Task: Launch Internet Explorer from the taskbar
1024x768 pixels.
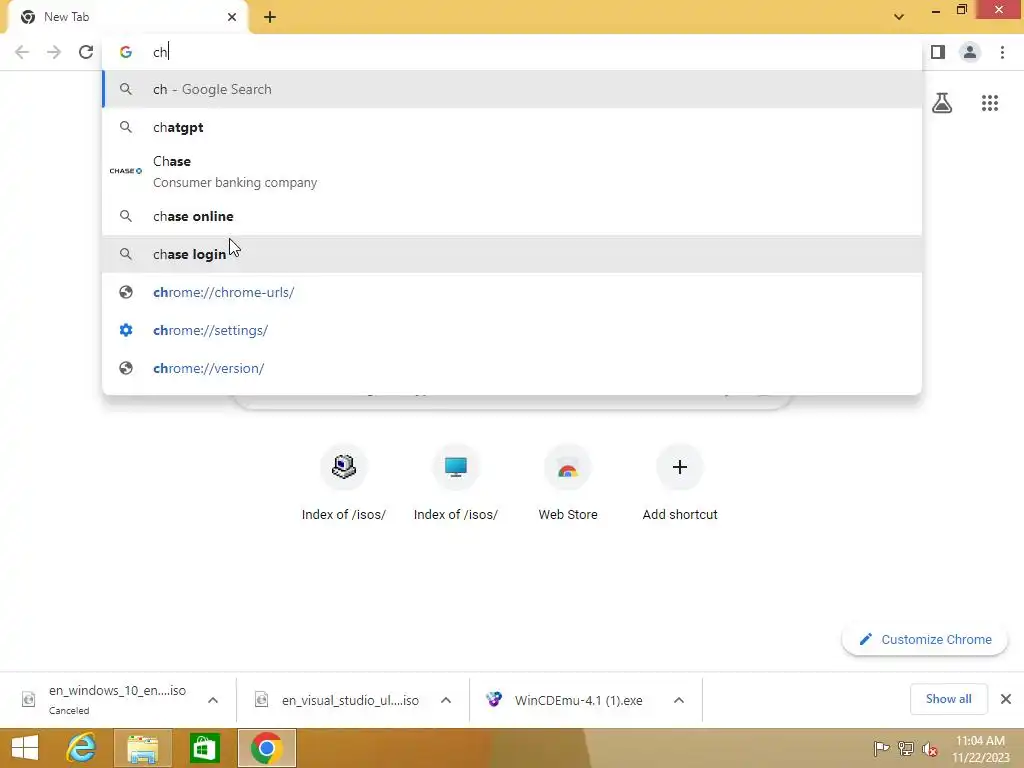Action: click(x=81, y=748)
